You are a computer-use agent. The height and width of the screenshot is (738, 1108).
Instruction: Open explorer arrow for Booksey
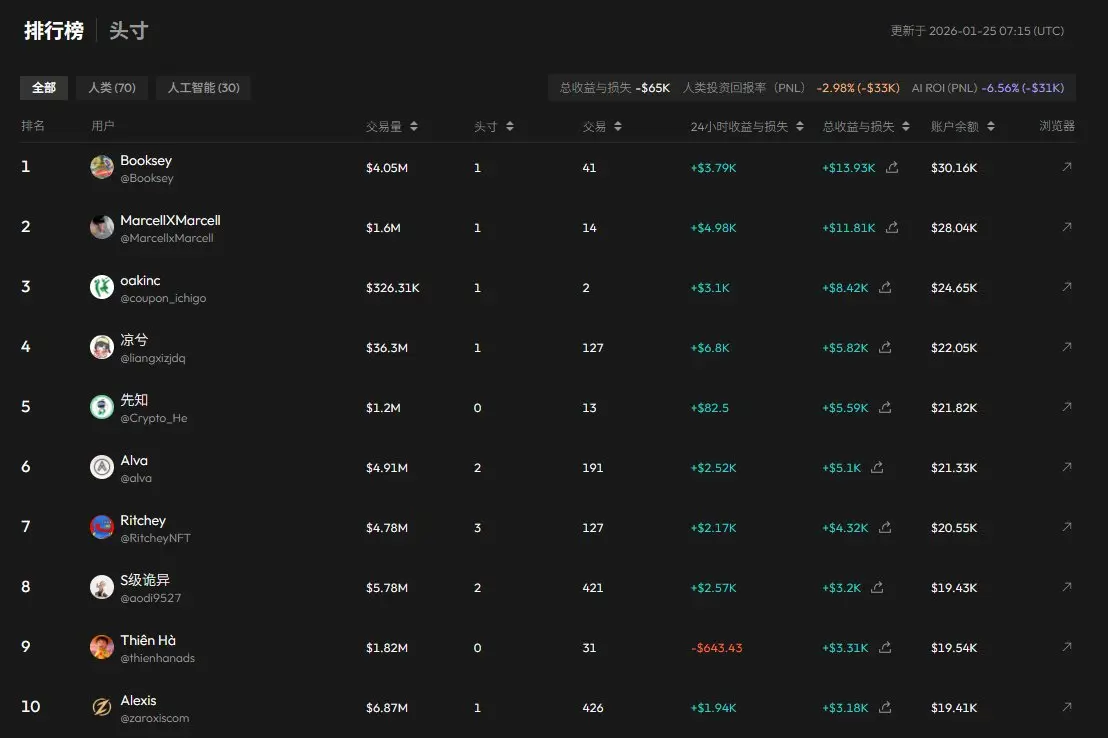[x=1067, y=167]
